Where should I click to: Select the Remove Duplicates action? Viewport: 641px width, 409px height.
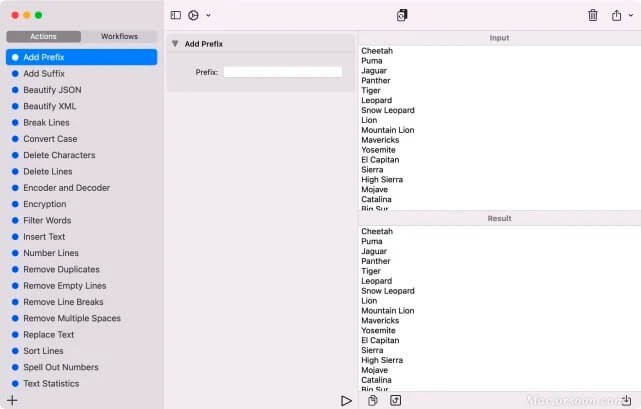(x=81, y=270)
